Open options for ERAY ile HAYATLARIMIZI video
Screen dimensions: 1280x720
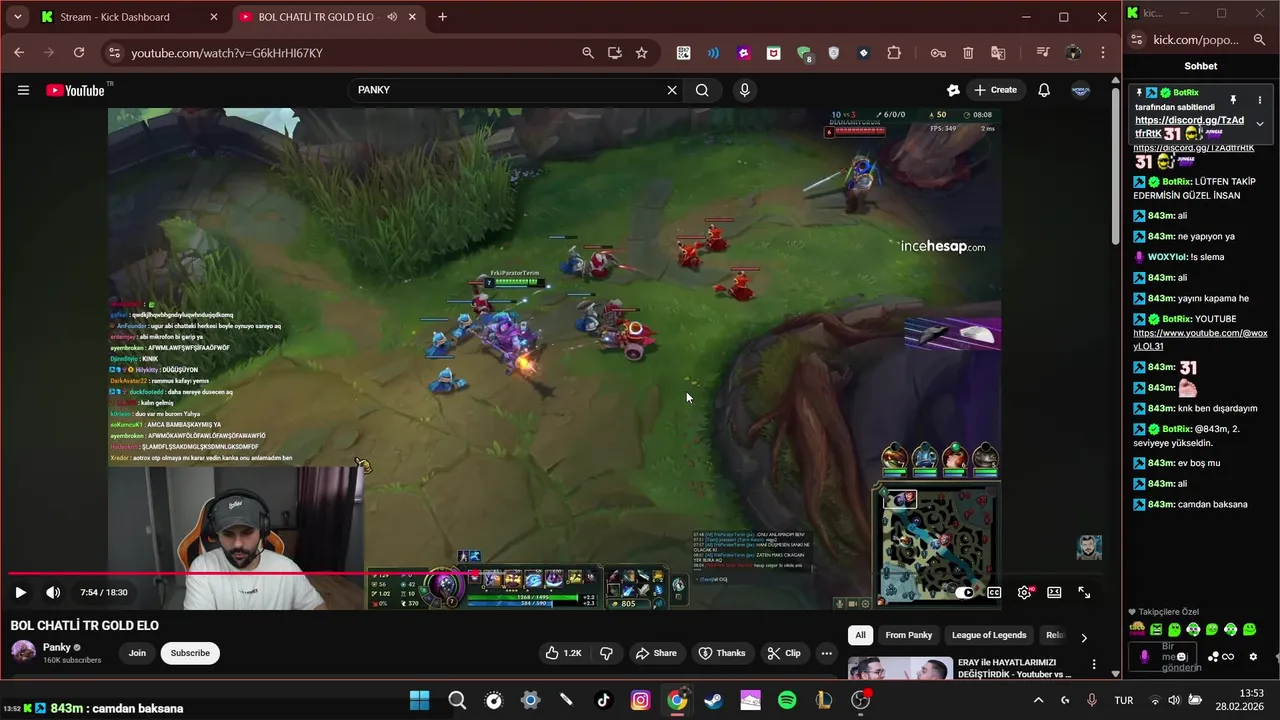click(x=1094, y=664)
